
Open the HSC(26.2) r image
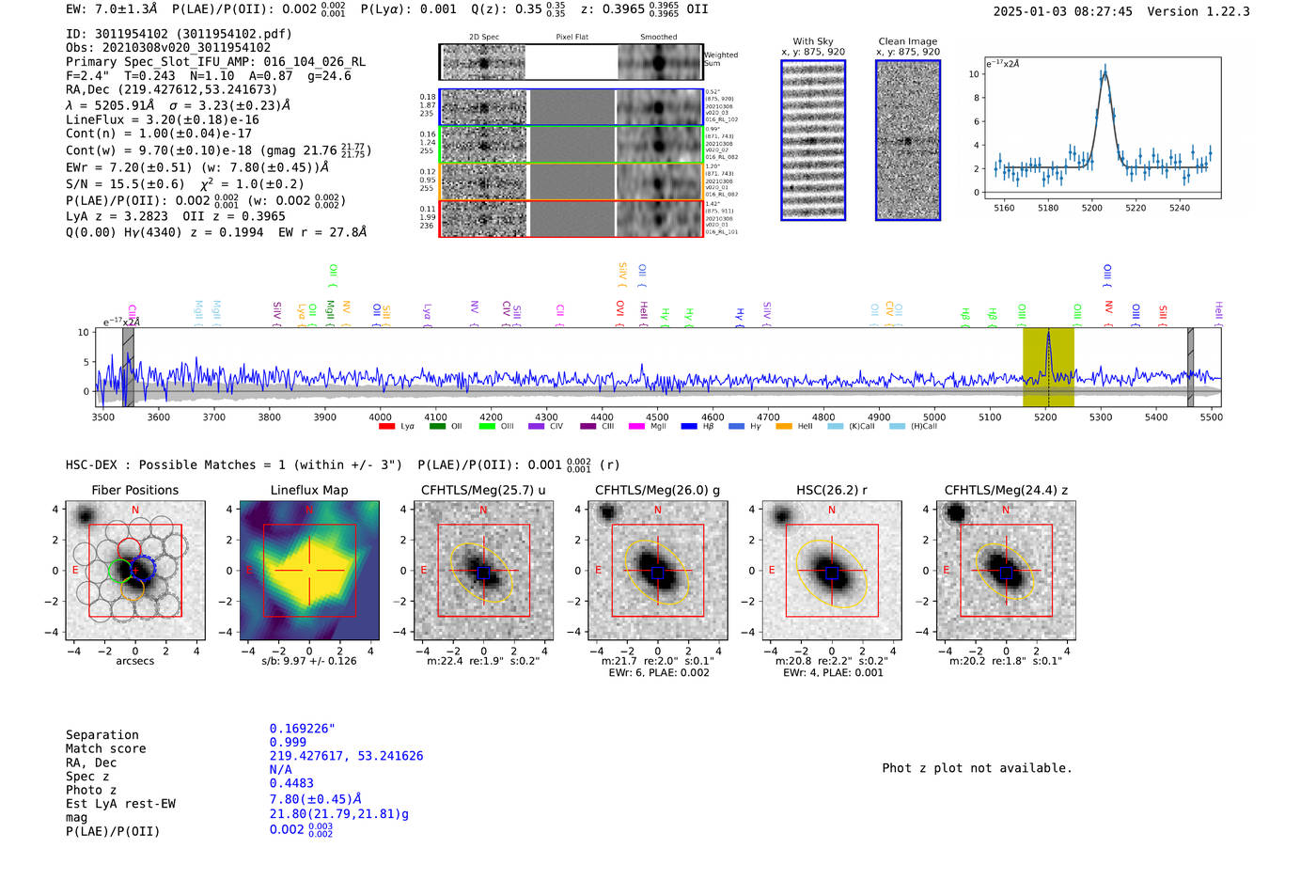coord(832,572)
